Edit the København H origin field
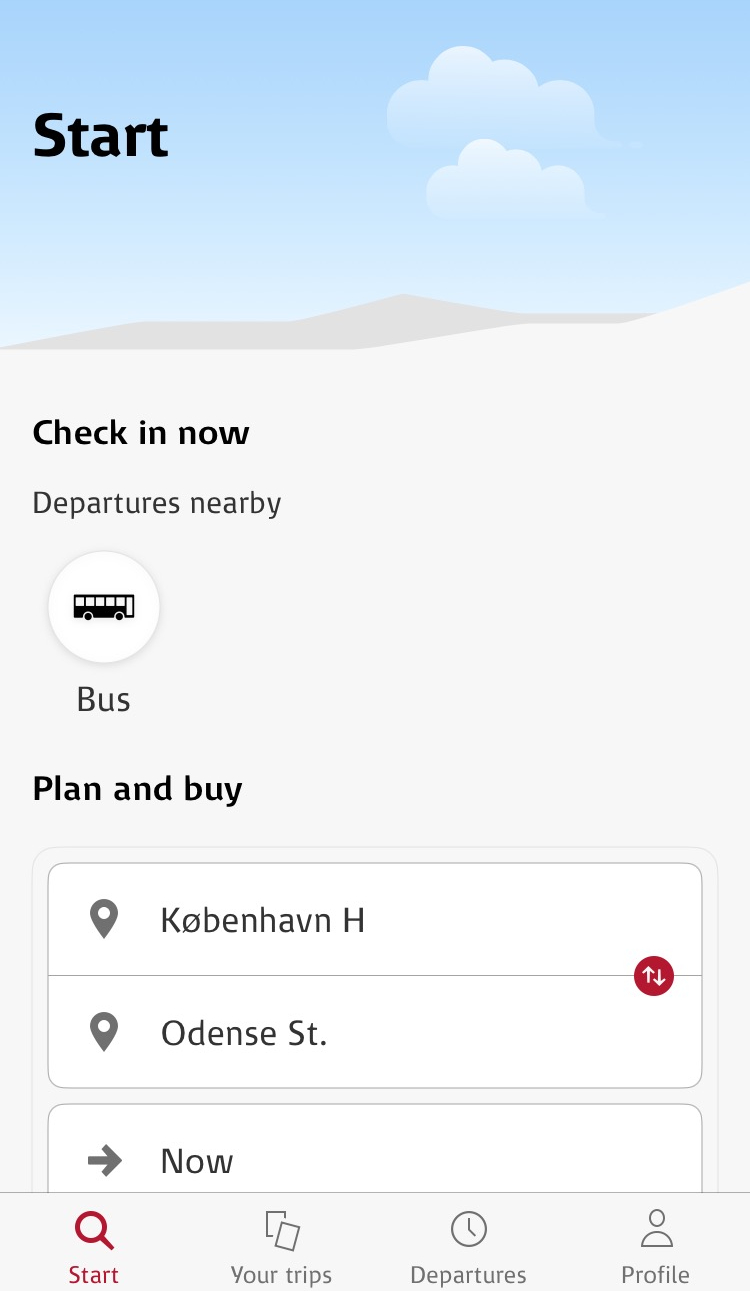 click(375, 919)
